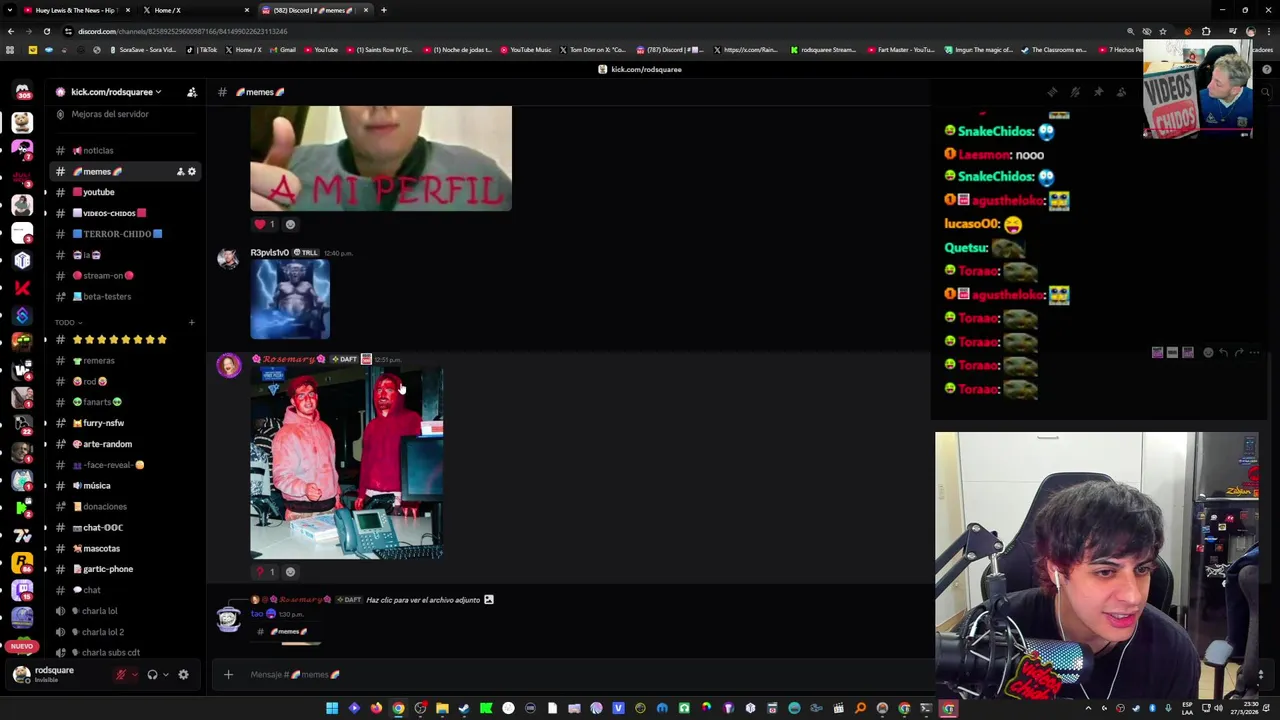Click the NUEVO unread mentions pill
Viewport: 1280px width, 720px height.
(22, 646)
